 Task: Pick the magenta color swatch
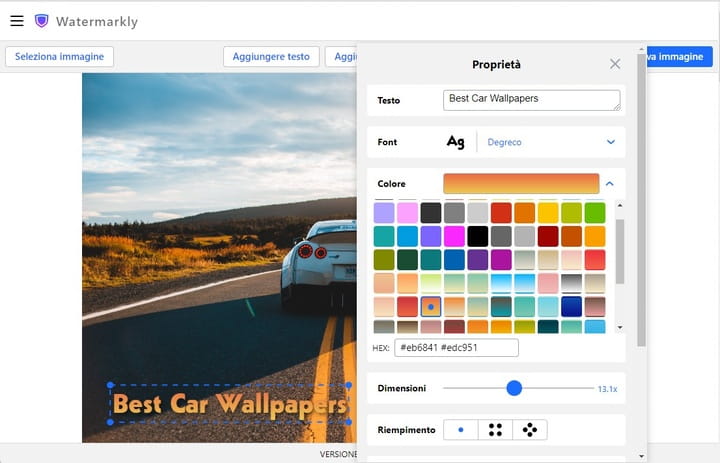[454, 236]
